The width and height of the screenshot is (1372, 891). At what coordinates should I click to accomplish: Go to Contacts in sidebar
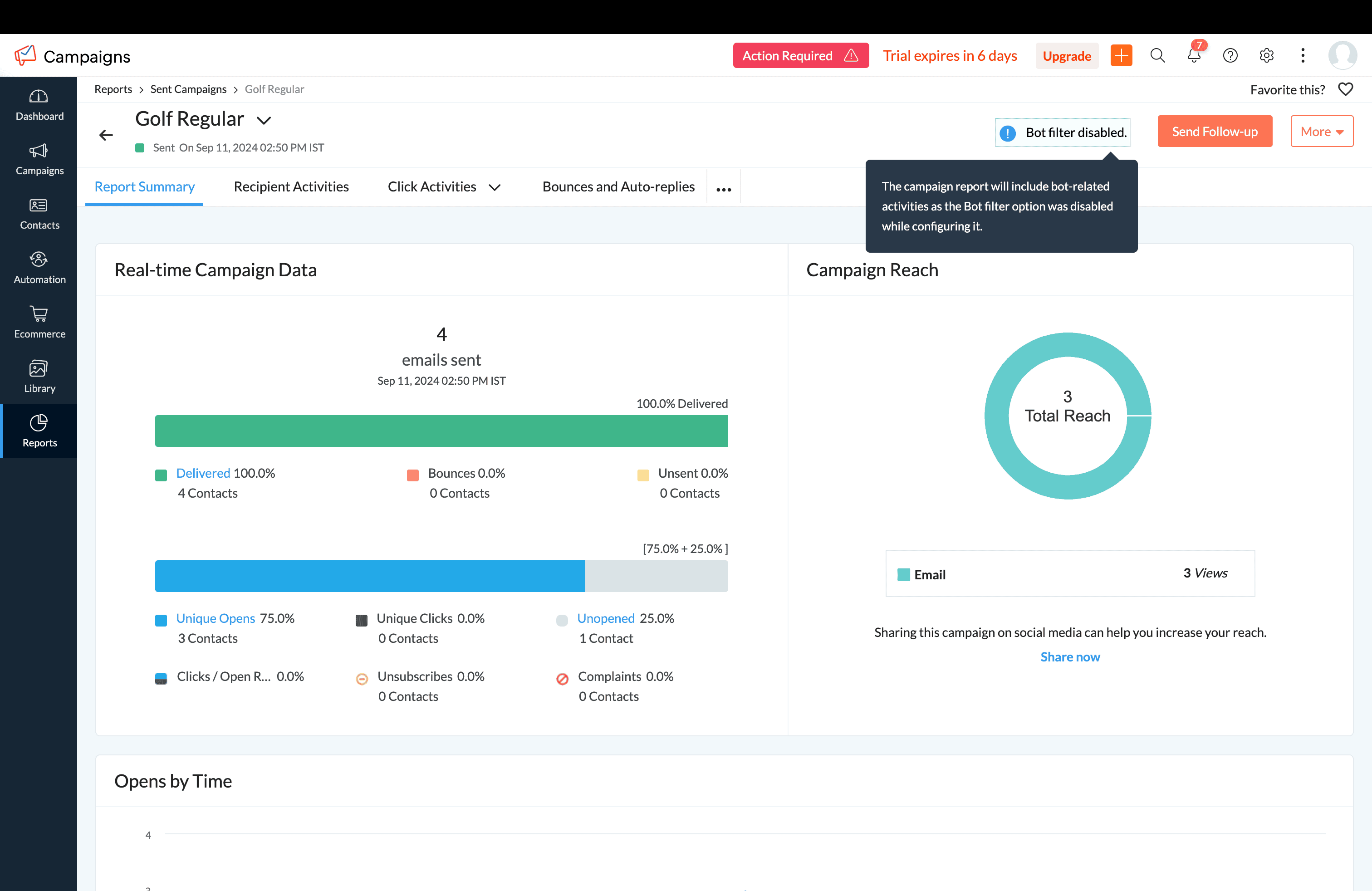[x=39, y=214]
